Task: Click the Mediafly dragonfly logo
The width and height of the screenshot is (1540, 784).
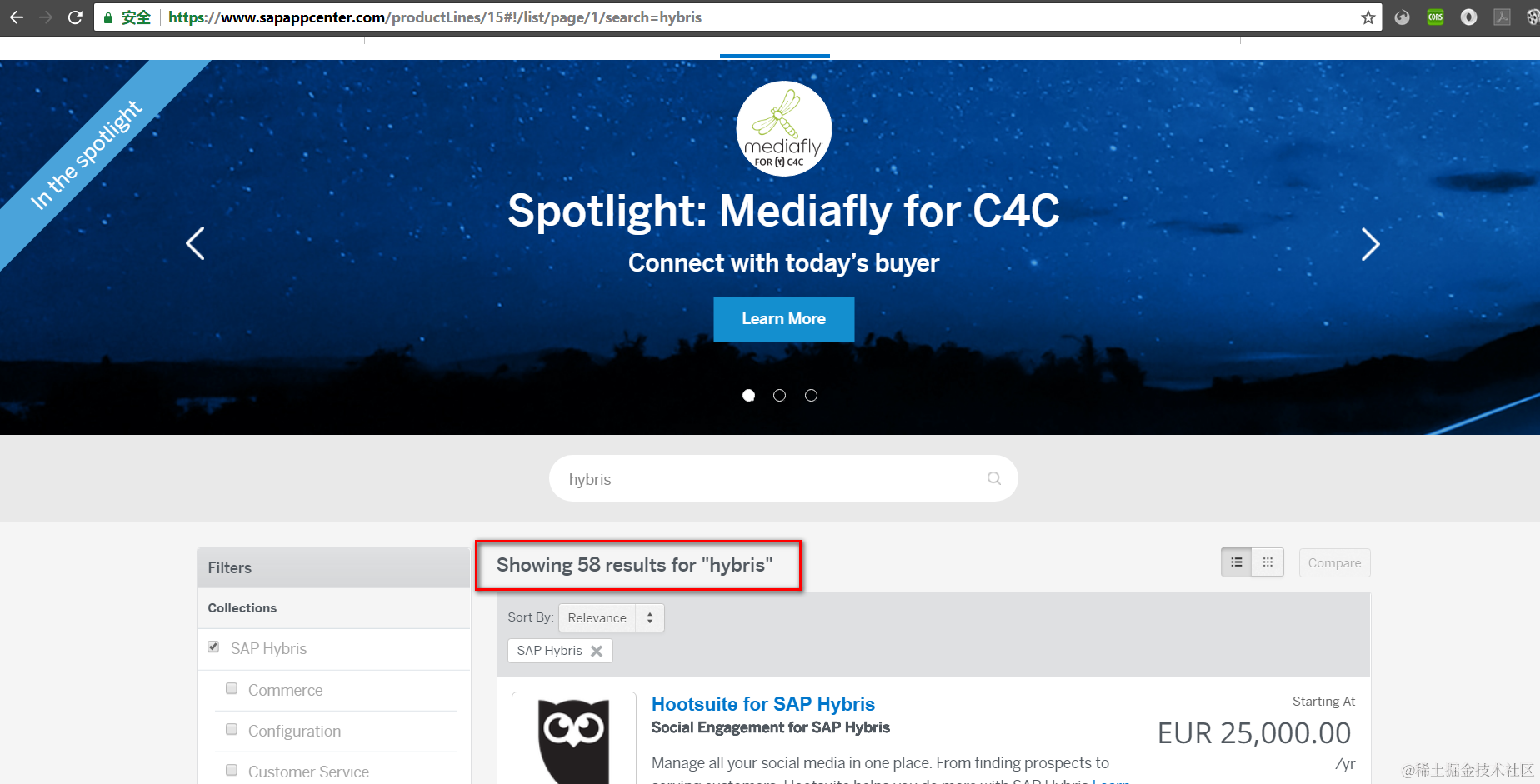Action: 783,128
